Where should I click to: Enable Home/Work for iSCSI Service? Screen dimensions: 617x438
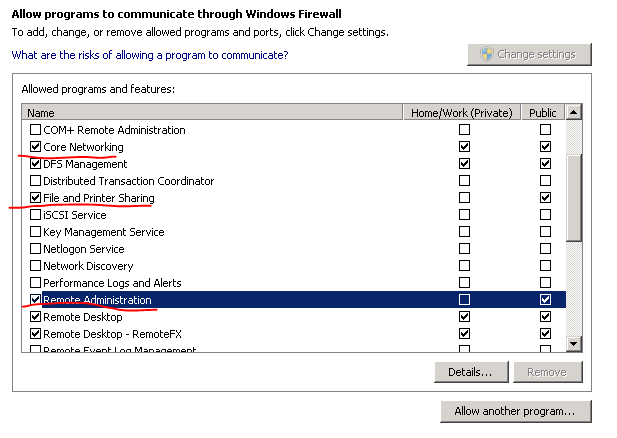[x=464, y=214]
